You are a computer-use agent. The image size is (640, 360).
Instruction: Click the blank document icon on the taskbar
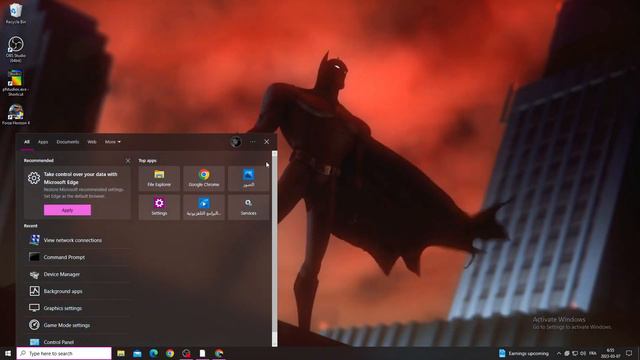[x=202, y=353]
